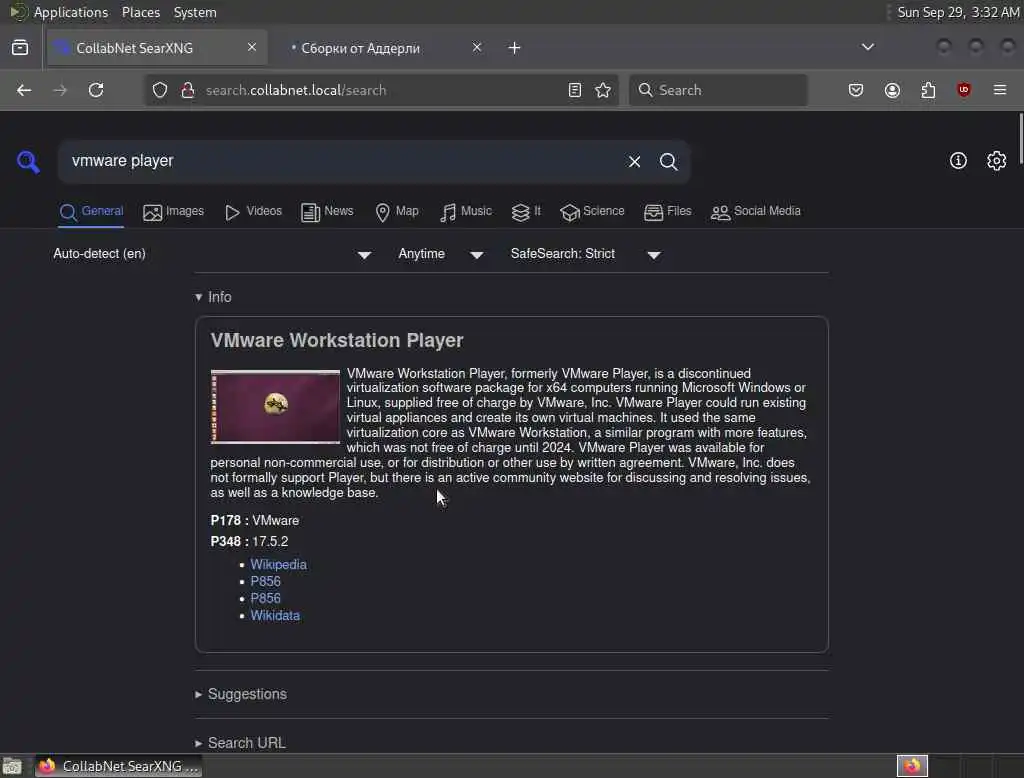The width and height of the screenshot is (1024, 778).
Task: Select the Social Media search category
Action: [x=756, y=212]
